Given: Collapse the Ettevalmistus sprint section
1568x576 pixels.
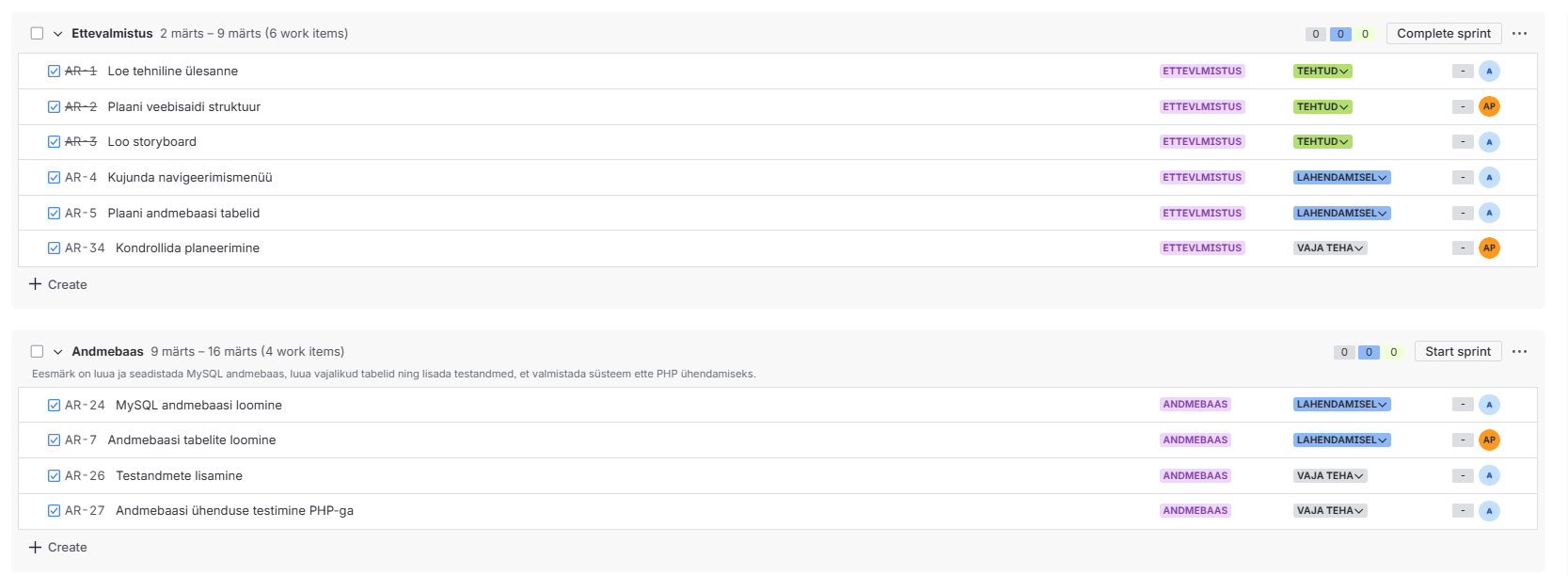Looking at the screenshot, I should pyautogui.click(x=57, y=34).
